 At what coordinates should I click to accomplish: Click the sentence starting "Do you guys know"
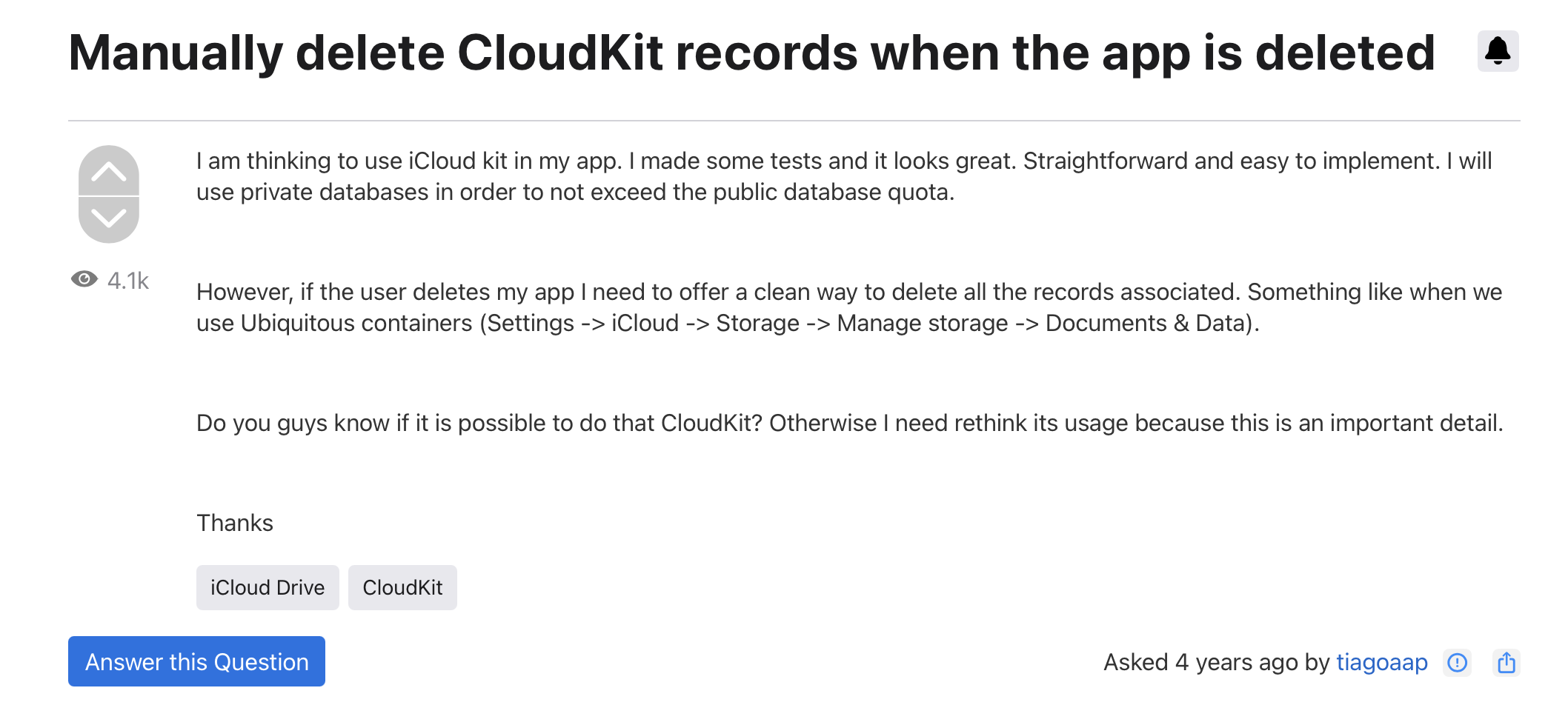pyautogui.click(x=849, y=423)
